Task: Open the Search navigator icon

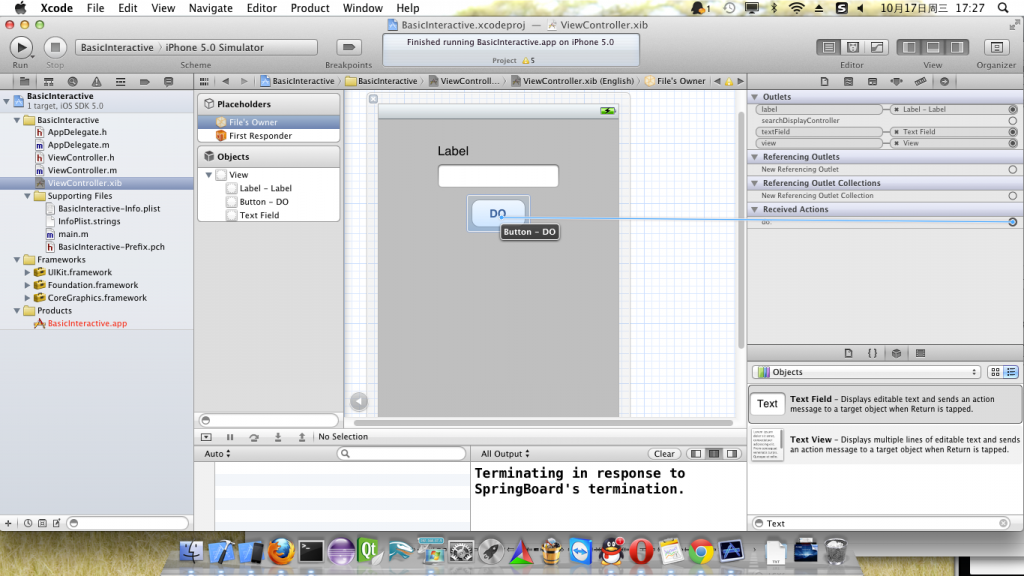Action: [x=72, y=82]
